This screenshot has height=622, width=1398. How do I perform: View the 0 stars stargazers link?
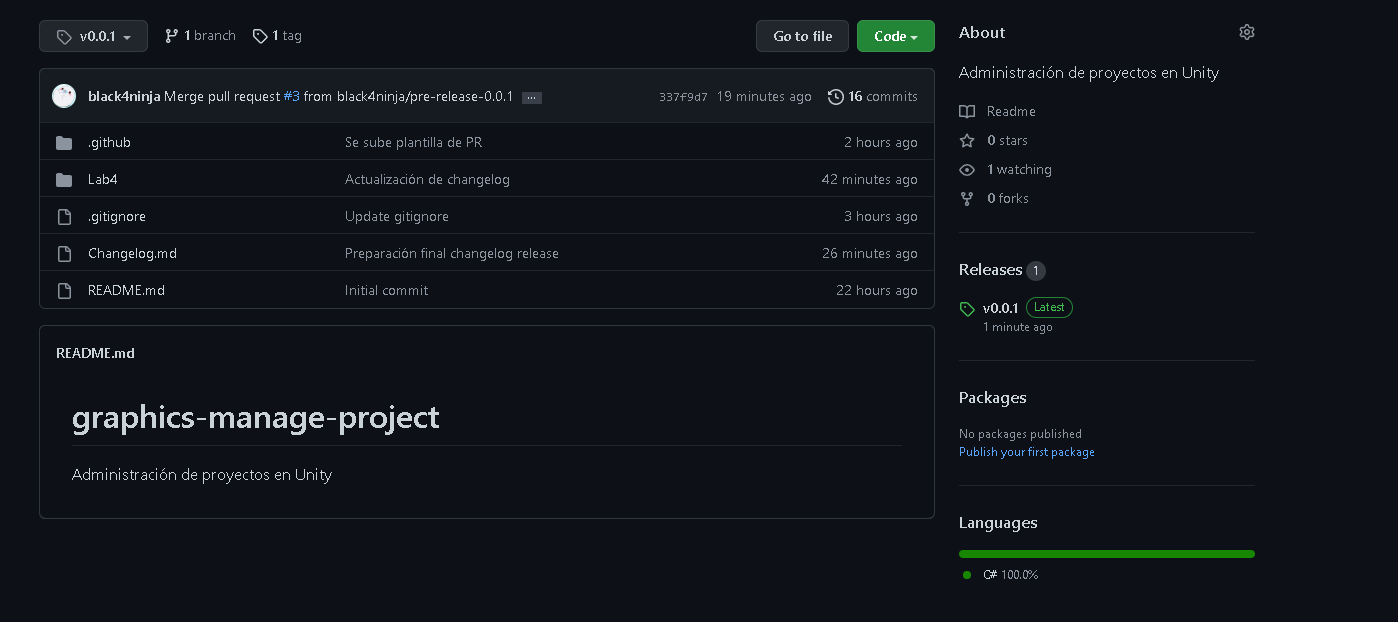[1007, 141]
